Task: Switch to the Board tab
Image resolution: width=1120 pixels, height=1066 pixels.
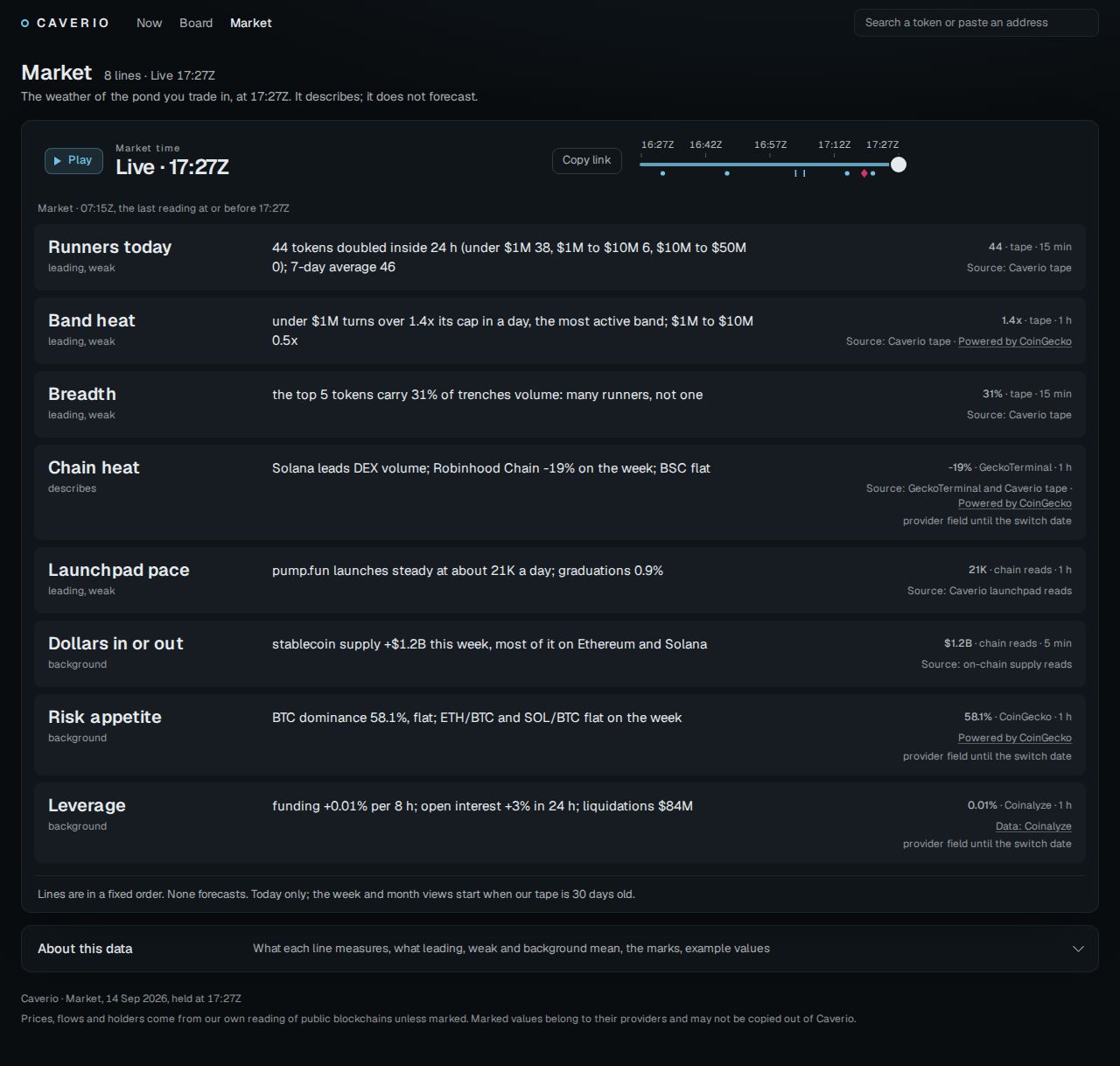Action: pyautogui.click(x=196, y=23)
